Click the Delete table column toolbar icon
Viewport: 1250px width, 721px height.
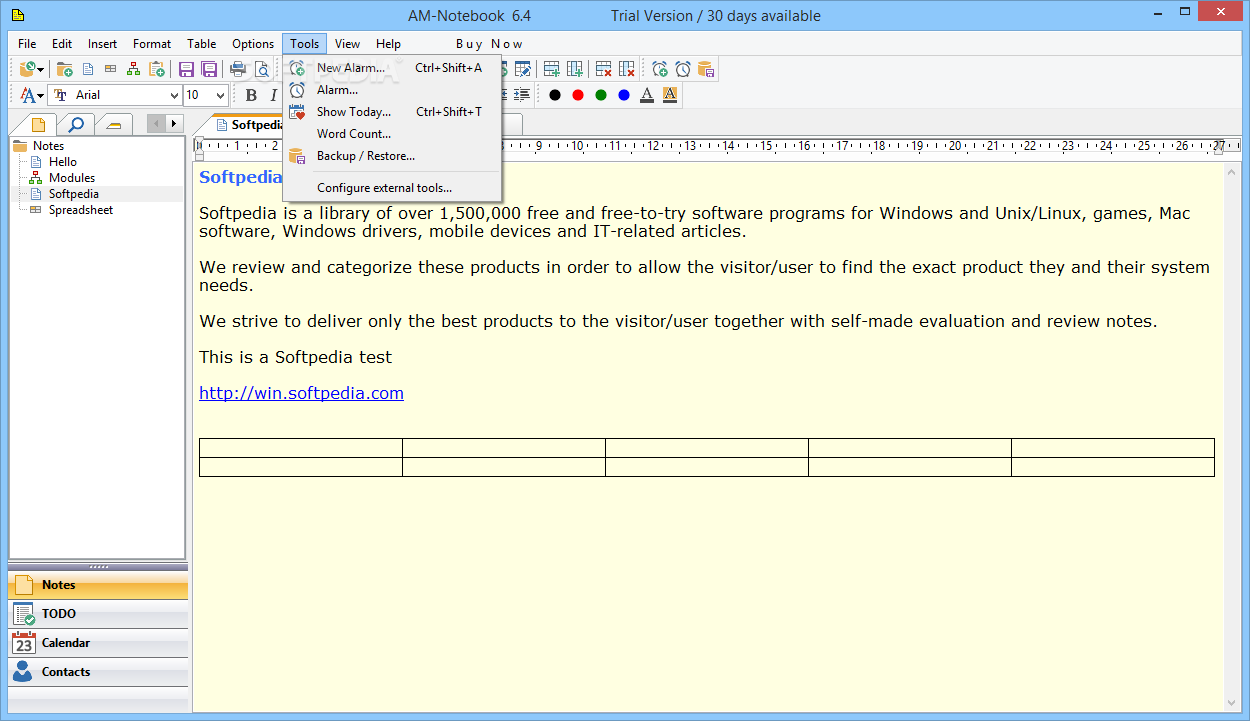click(x=627, y=69)
